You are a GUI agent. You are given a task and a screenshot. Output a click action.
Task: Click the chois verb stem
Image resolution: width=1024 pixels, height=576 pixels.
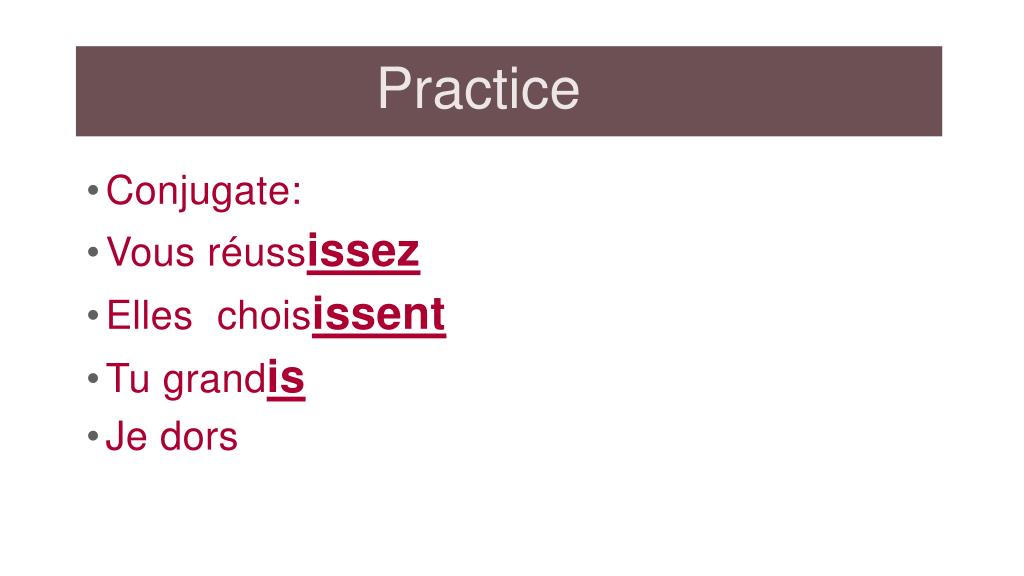point(264,315)
